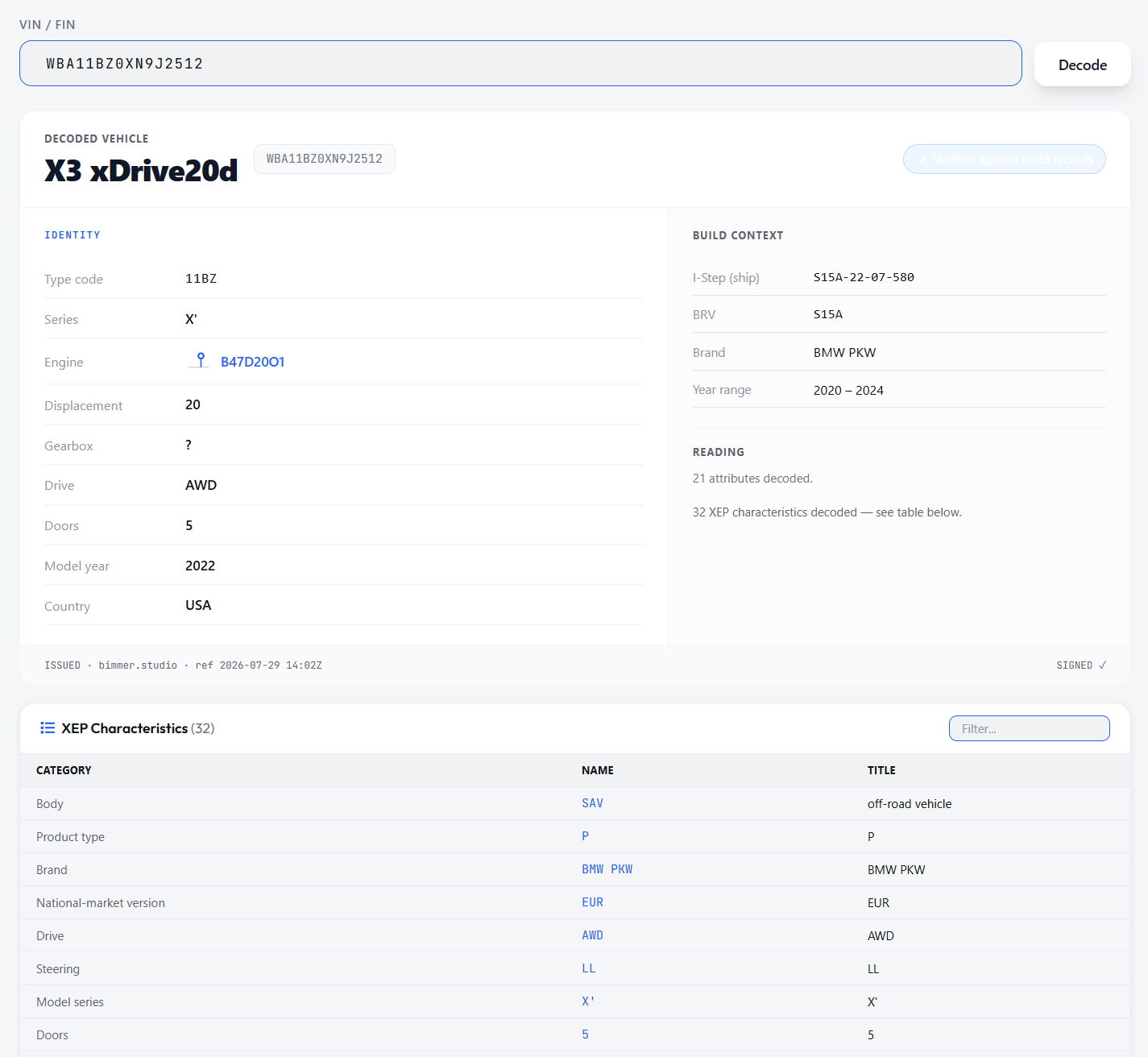Select the BRV value S15A

click(x=828, y=314)
